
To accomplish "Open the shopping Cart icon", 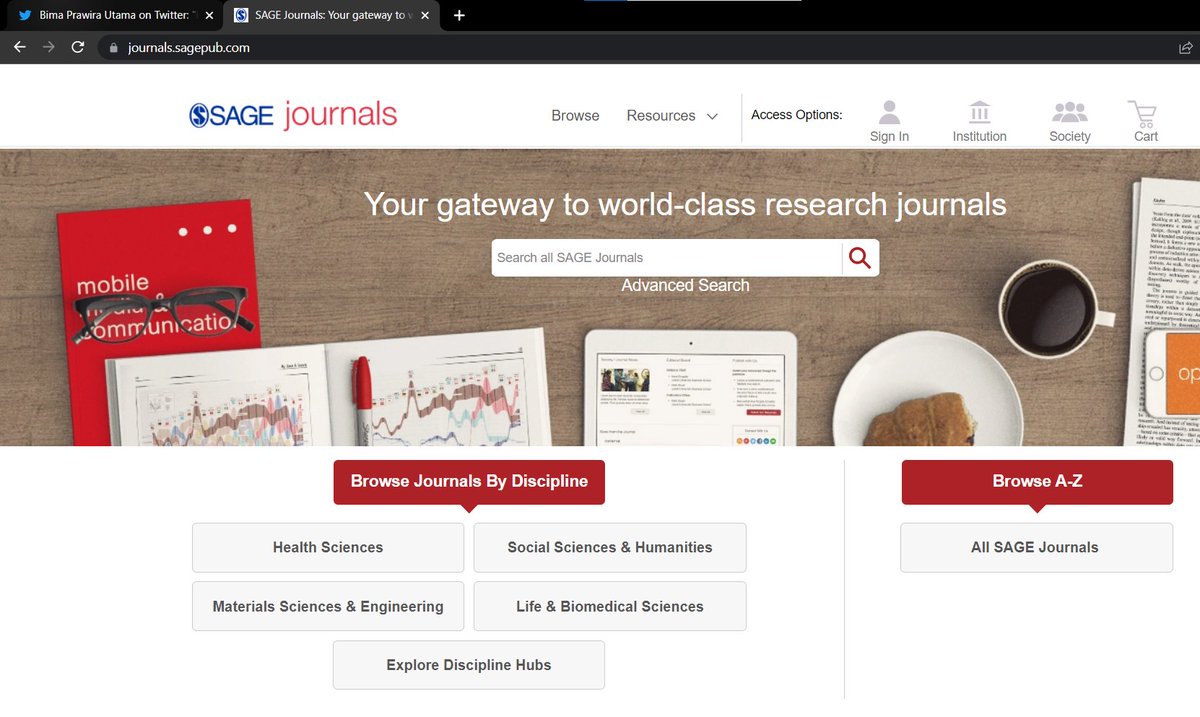I will click(1142, 112).
